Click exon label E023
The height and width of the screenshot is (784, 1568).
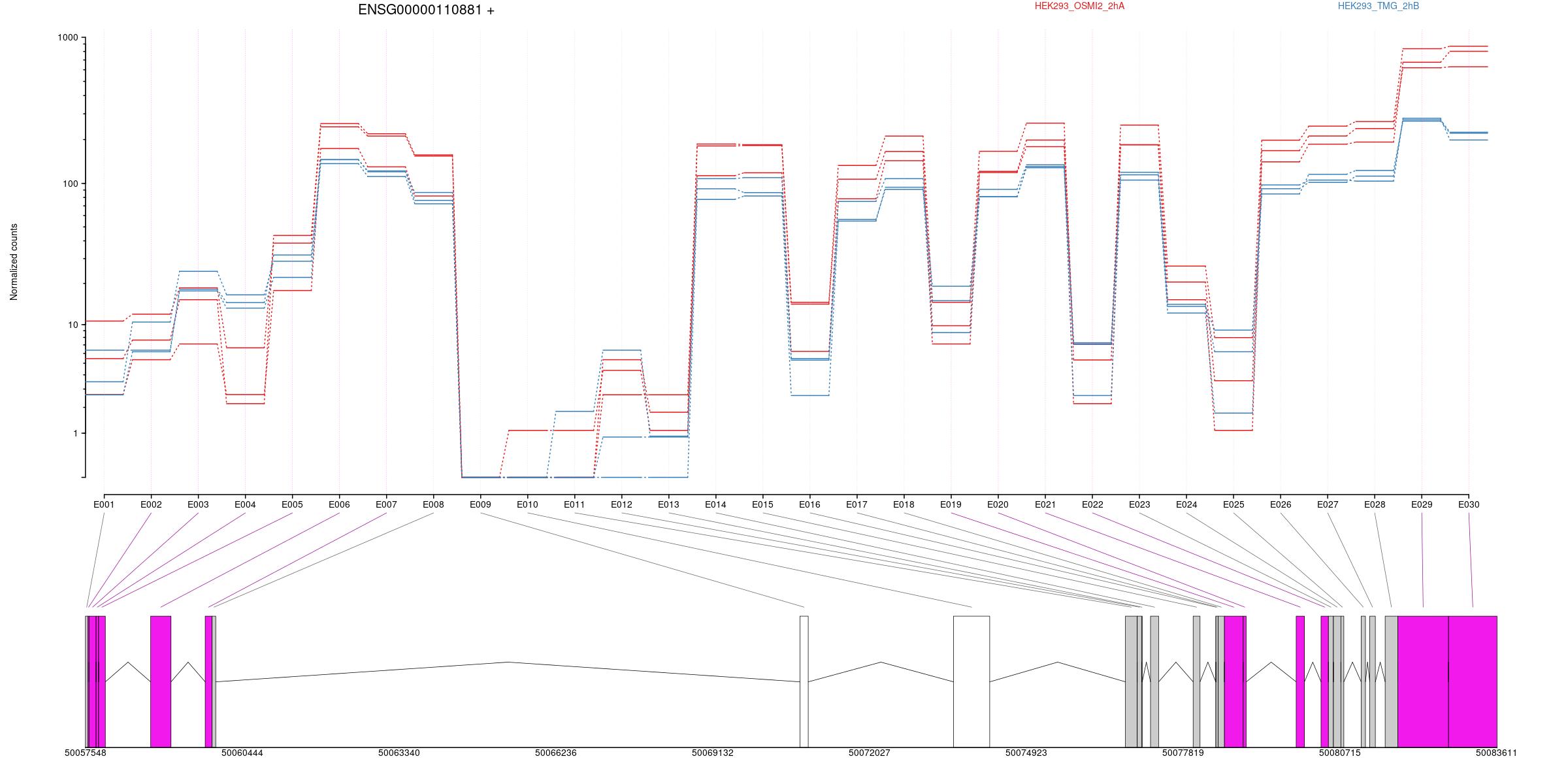pyautogui.click(x=1139, y=504)
